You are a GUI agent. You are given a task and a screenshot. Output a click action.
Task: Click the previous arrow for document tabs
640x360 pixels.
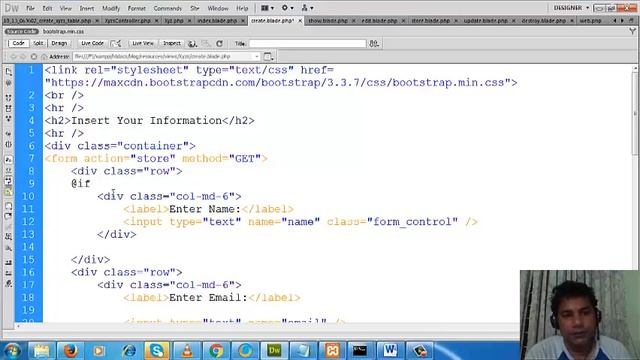tap(615, 20)
